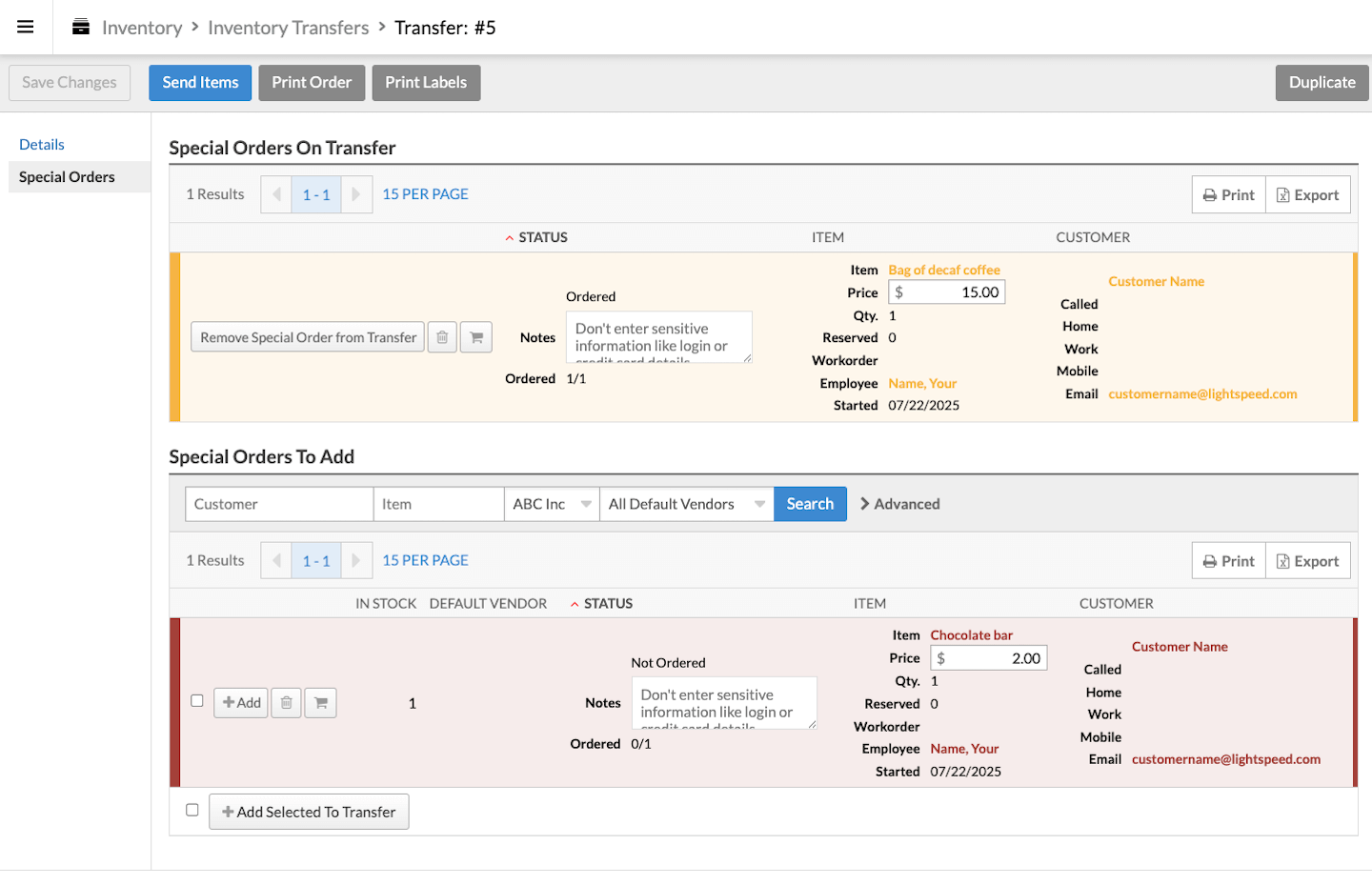The height and width of the screenshot is (885, 1372).
Task: Go to previous page in Special Orders To Add
Action: coord(276,561)
